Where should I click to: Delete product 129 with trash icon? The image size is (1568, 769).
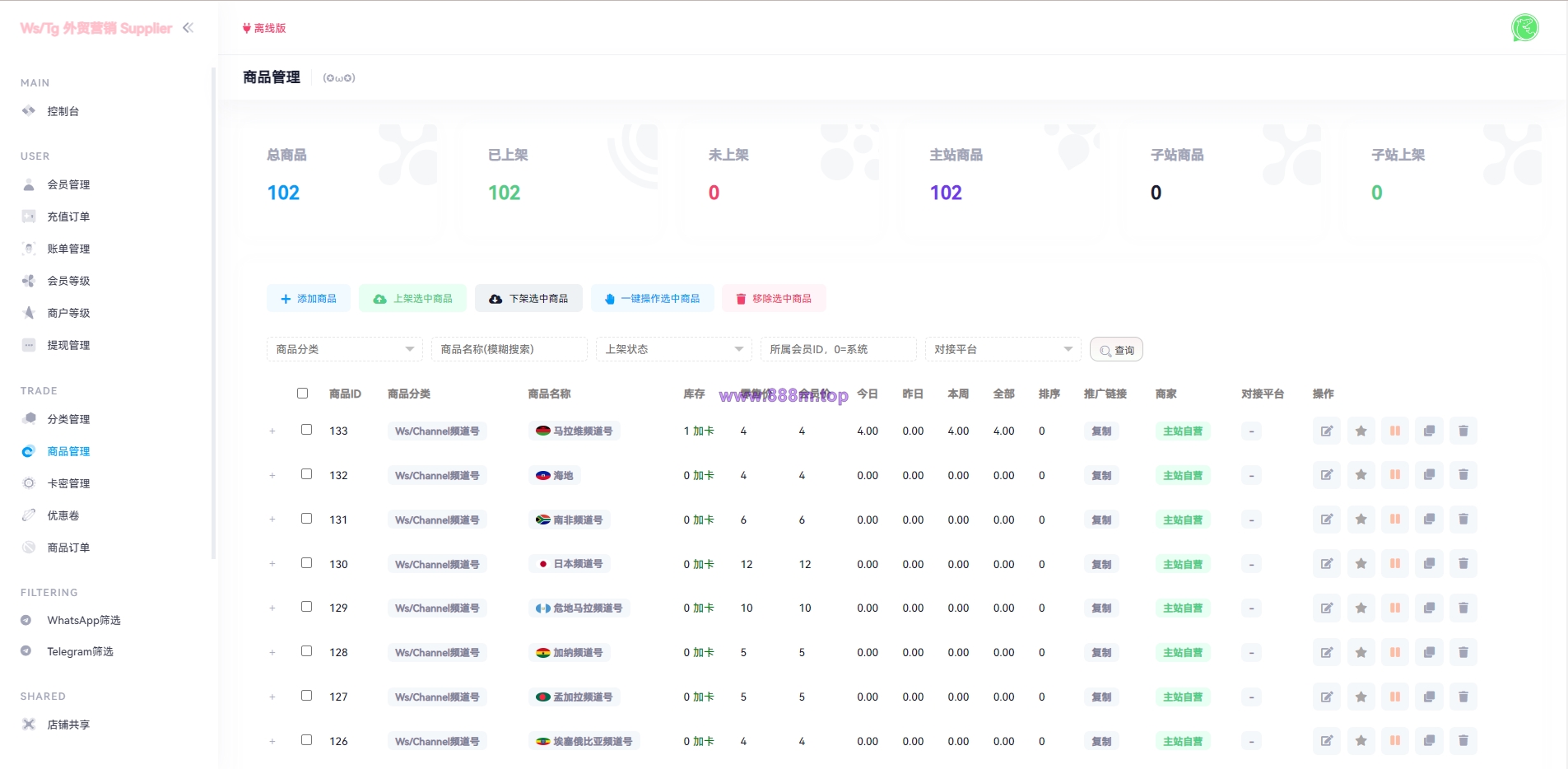pos(1463,608)
